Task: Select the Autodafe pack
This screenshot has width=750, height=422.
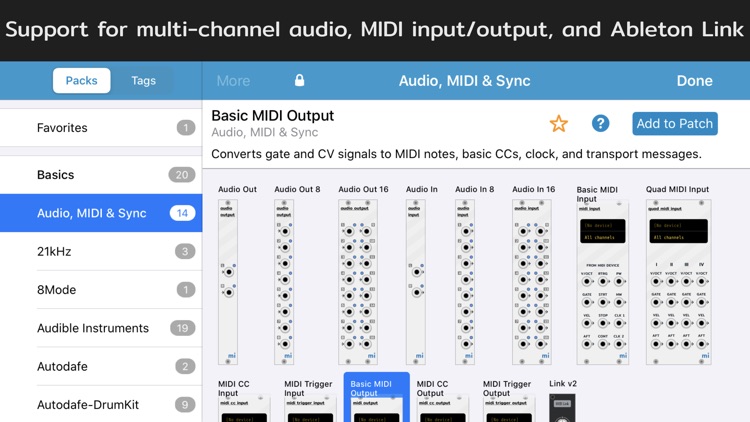Action: [101, 366]
